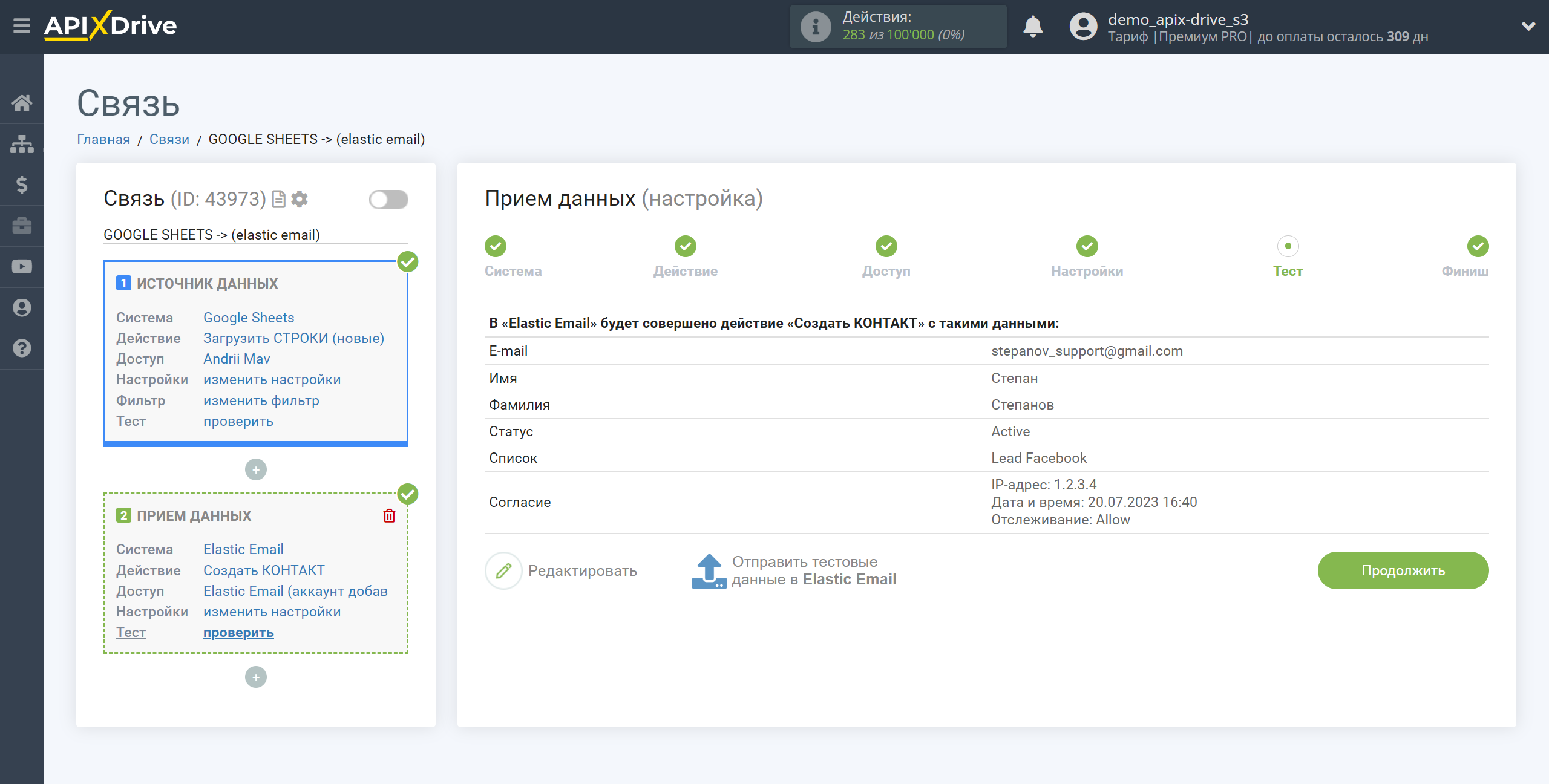Delete the data receiver with trash icon
This screenshot has width=1549, height=784.
pyautogui.click(x=389, y=515)
